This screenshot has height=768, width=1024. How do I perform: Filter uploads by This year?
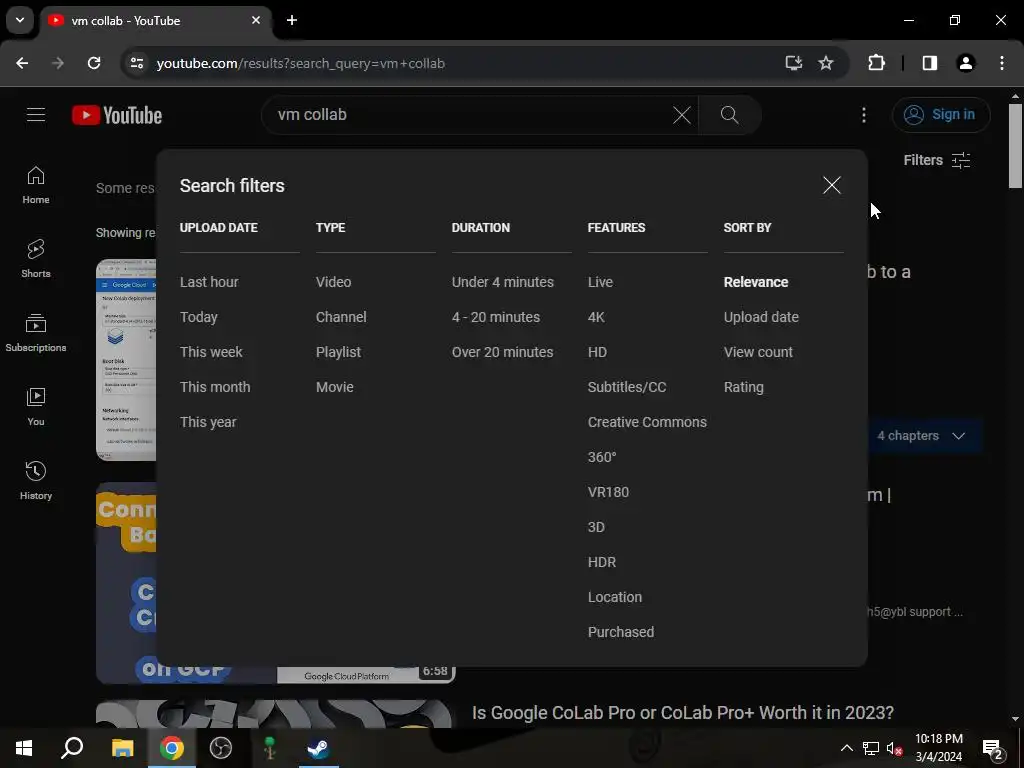tap(208, 422)
